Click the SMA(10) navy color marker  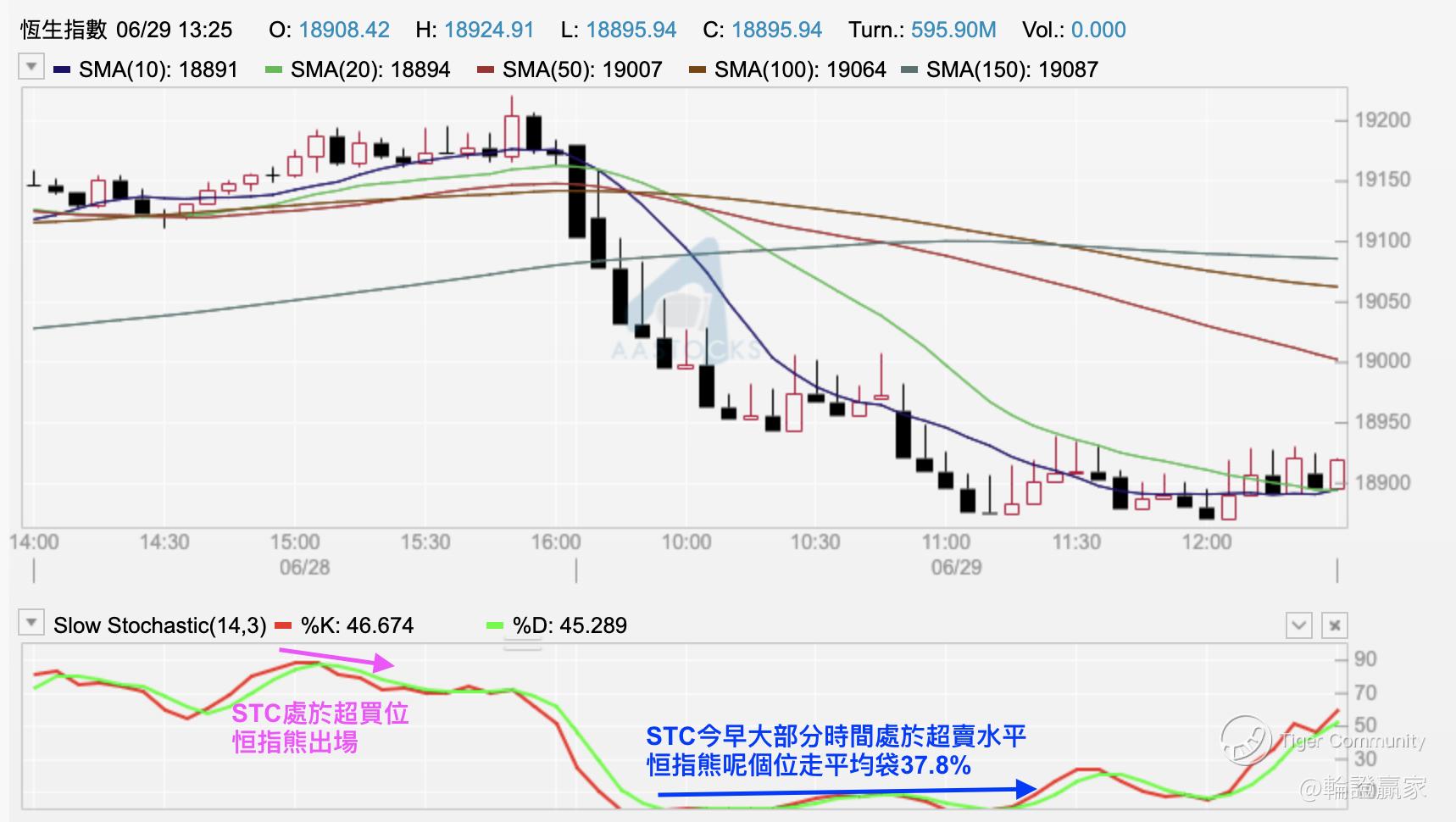tap(61, 69)
